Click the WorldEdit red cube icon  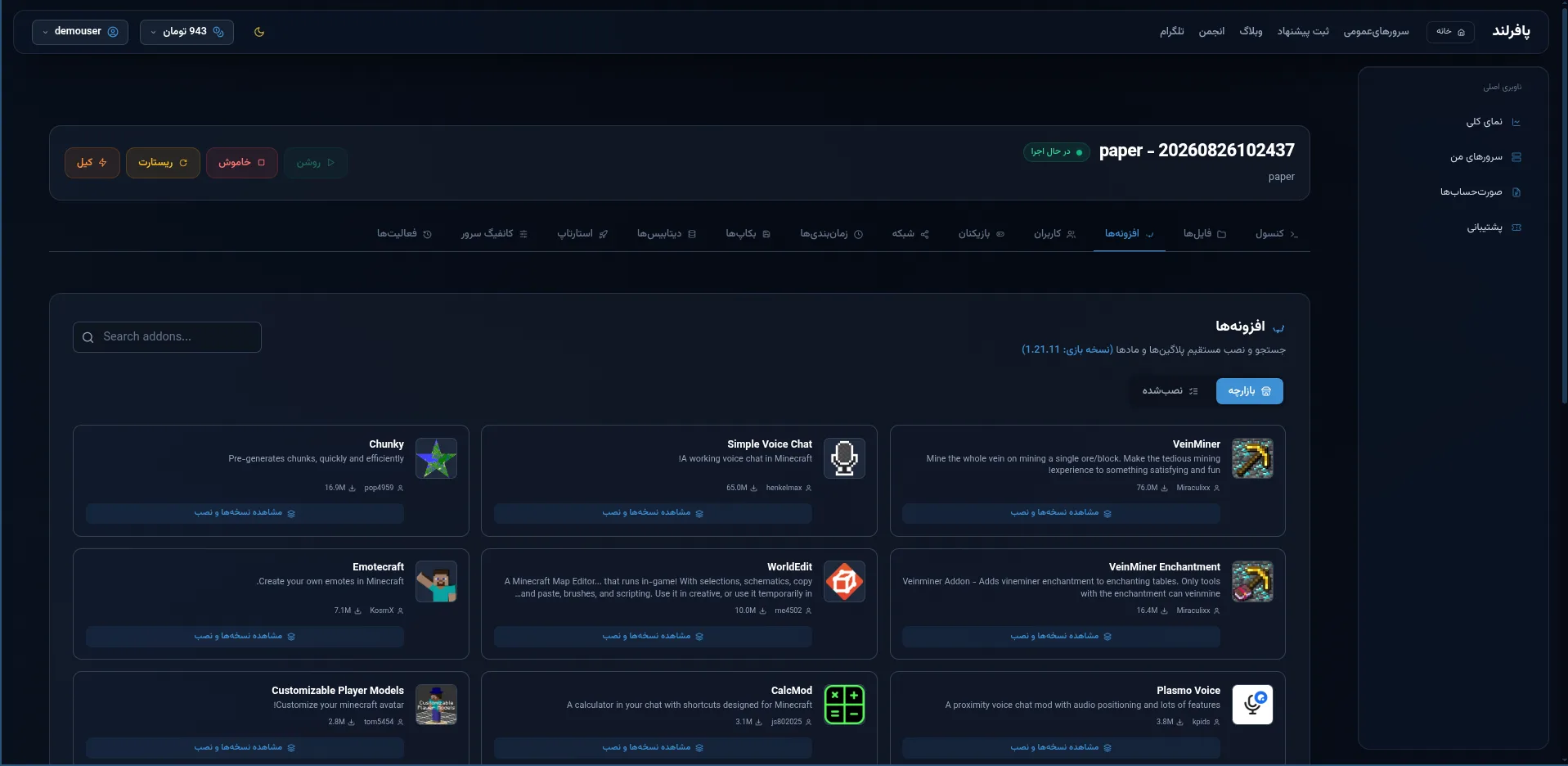pyautogui.click(x=844, y=581)
